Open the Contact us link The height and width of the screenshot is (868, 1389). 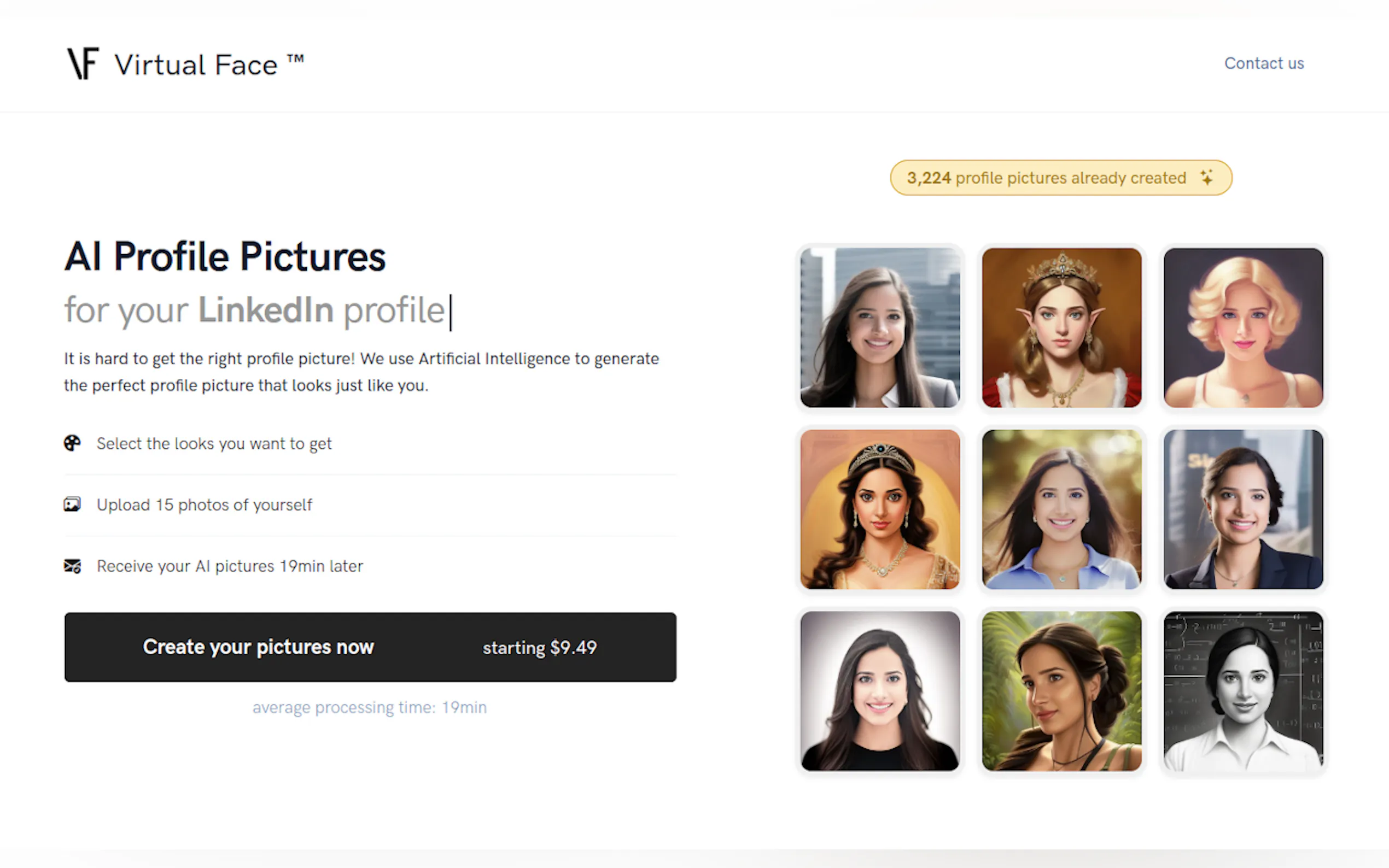pos(1264,63)
